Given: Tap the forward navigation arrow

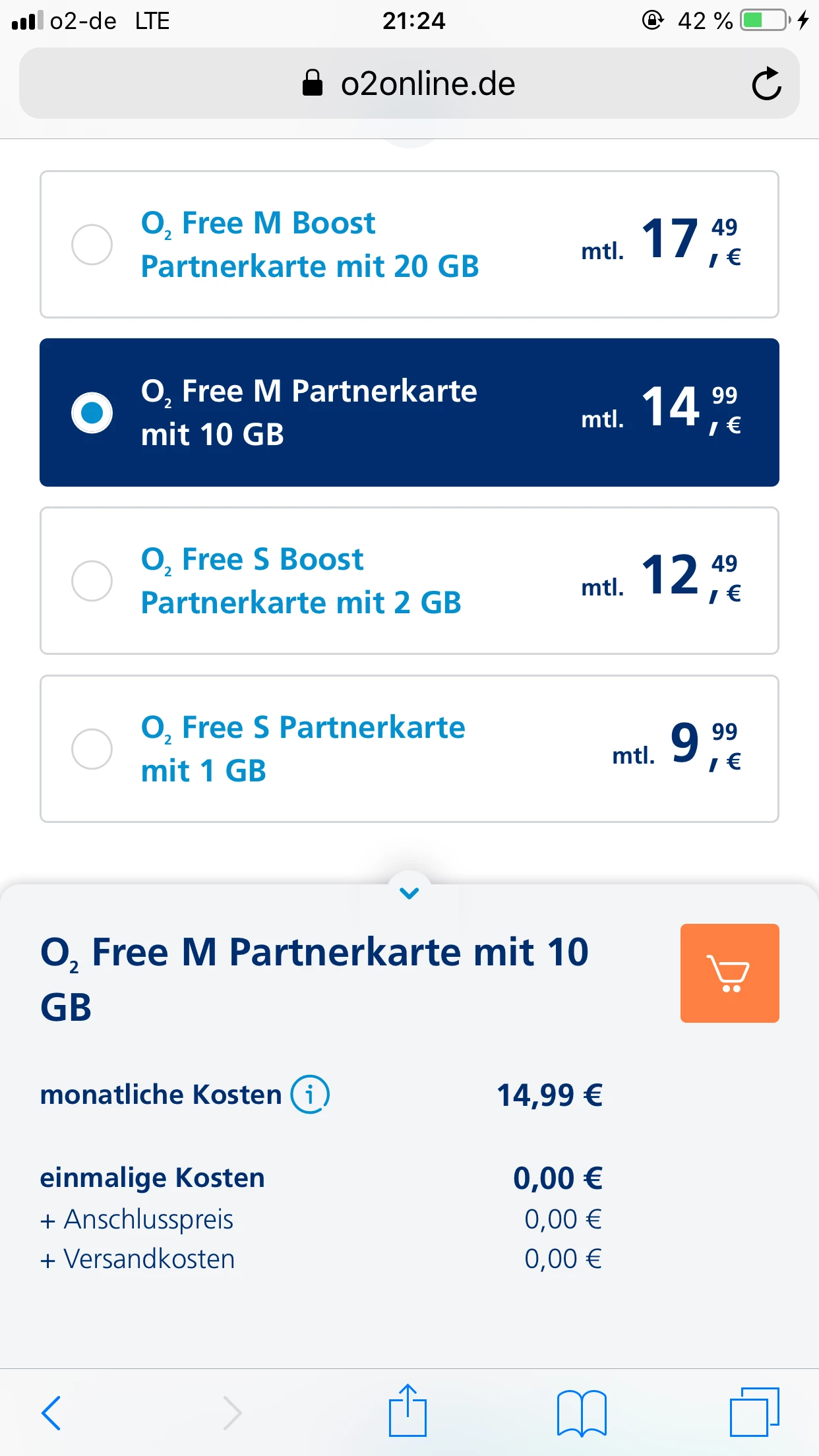Looking at the screenshot, I should pos(232,1412).
